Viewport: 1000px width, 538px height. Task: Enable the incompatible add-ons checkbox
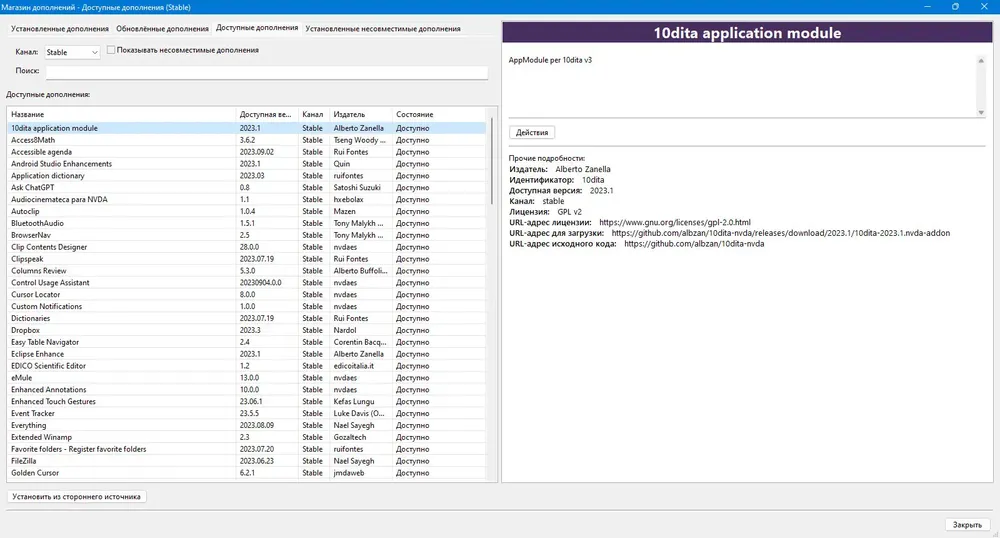[x=111, y=50]
